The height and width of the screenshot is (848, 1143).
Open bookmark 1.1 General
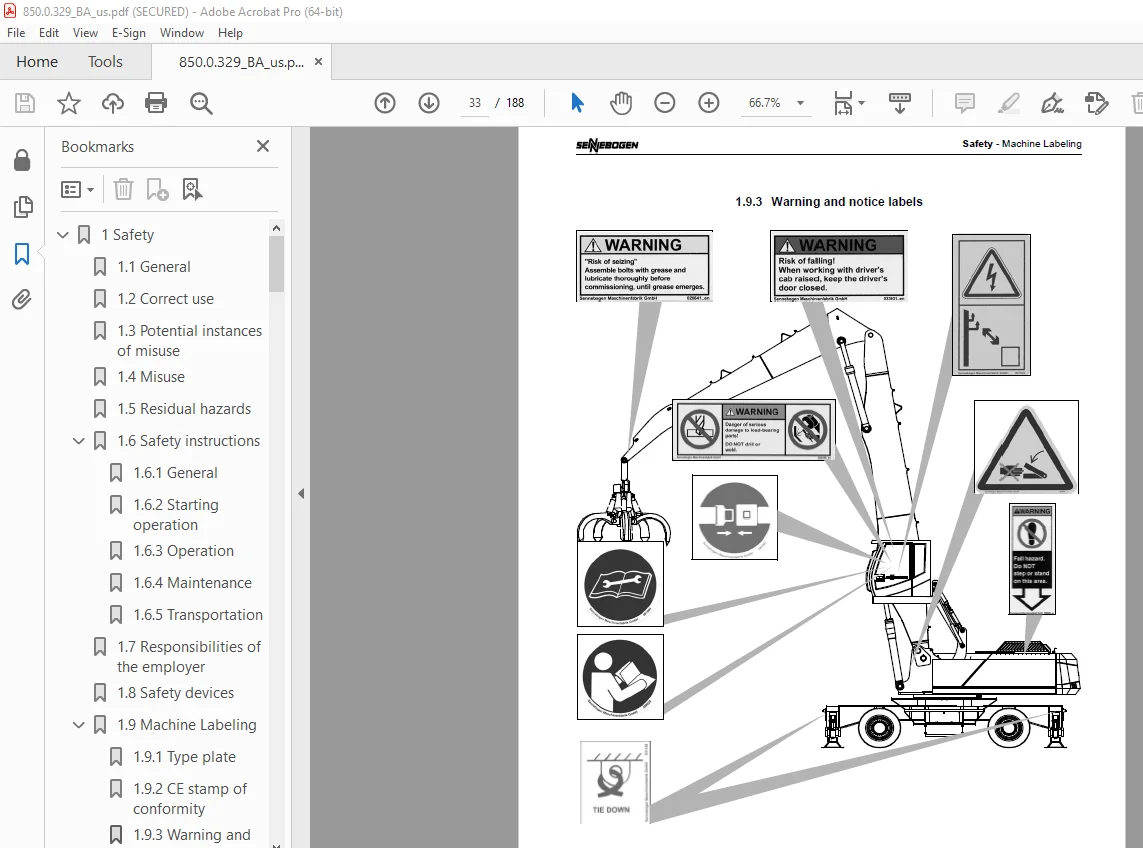pos(154,267)
